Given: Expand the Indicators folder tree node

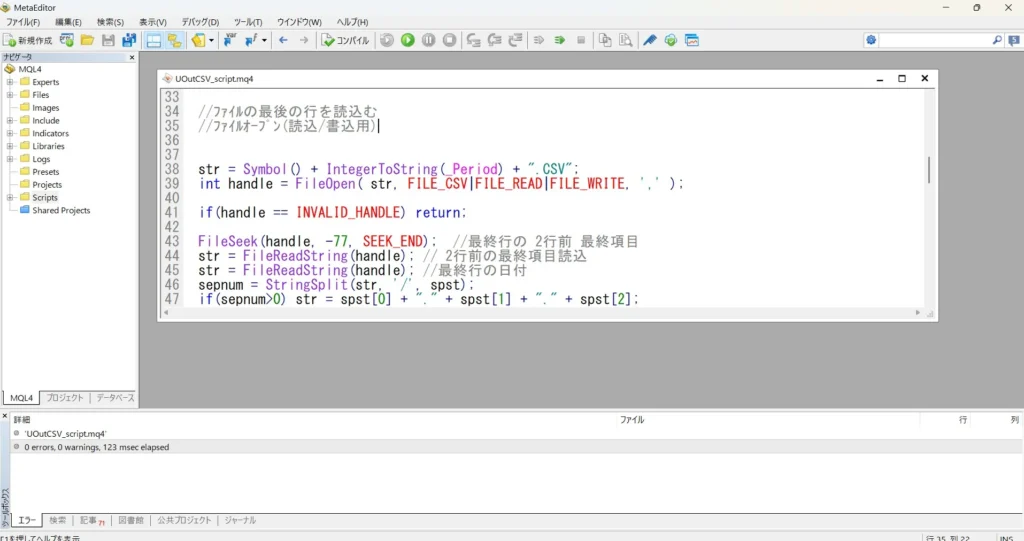Looking at the screenshot, I should (x=10, y=133).
